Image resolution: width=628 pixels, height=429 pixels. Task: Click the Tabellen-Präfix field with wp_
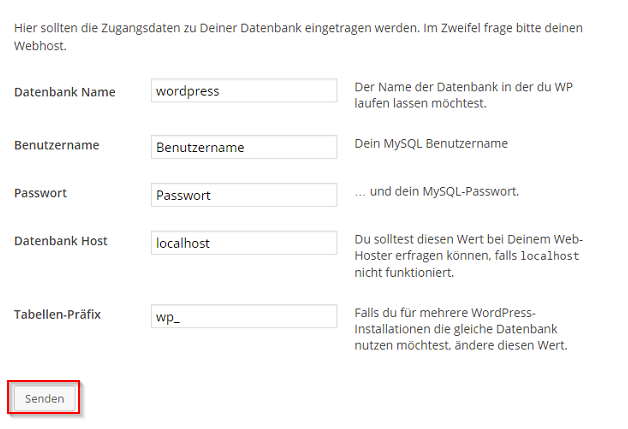243,316
